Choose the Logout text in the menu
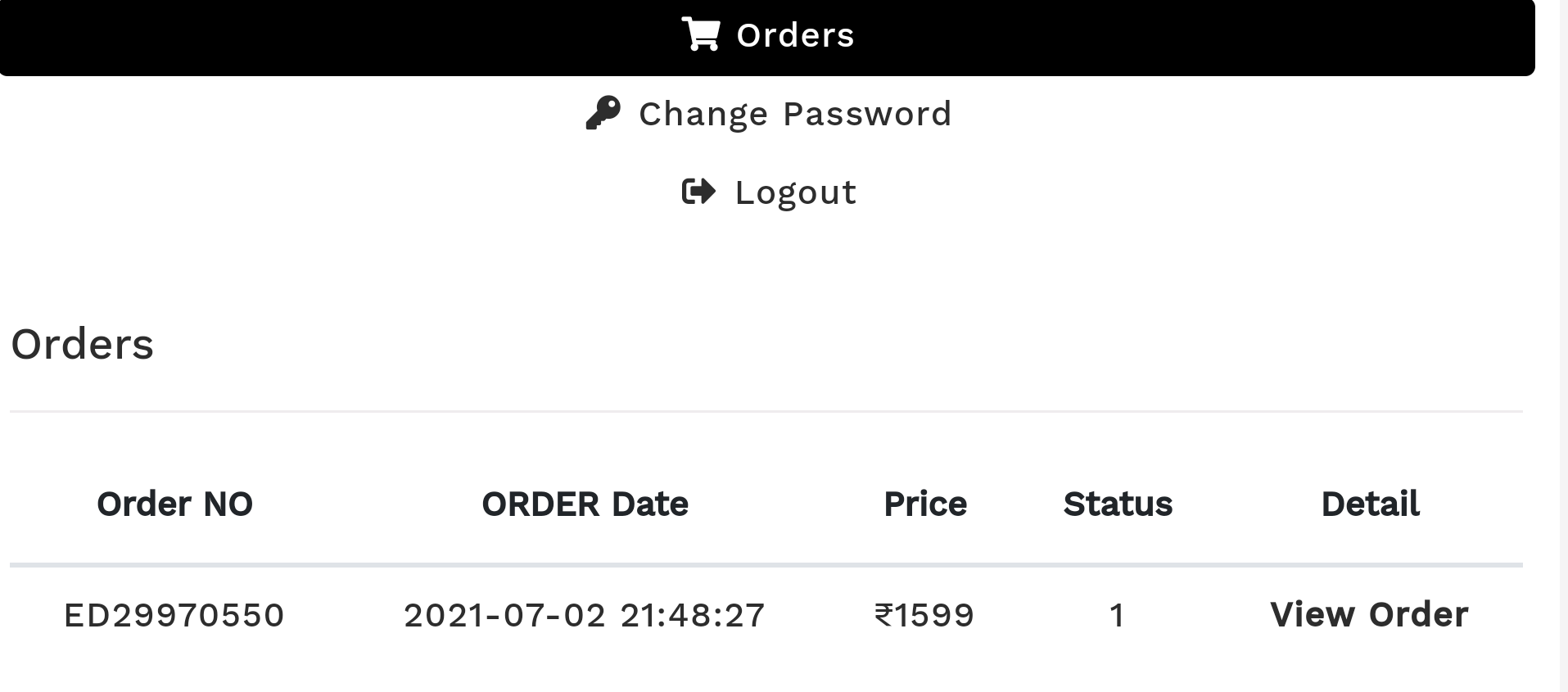The width and height of the screenshot is (1568, 692). [x=795, y=192]
